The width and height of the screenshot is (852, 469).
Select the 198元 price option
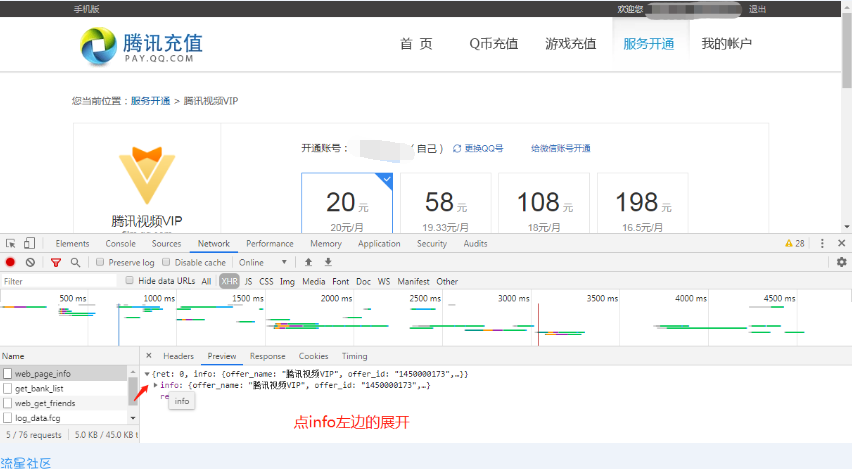tap(643, 204)
